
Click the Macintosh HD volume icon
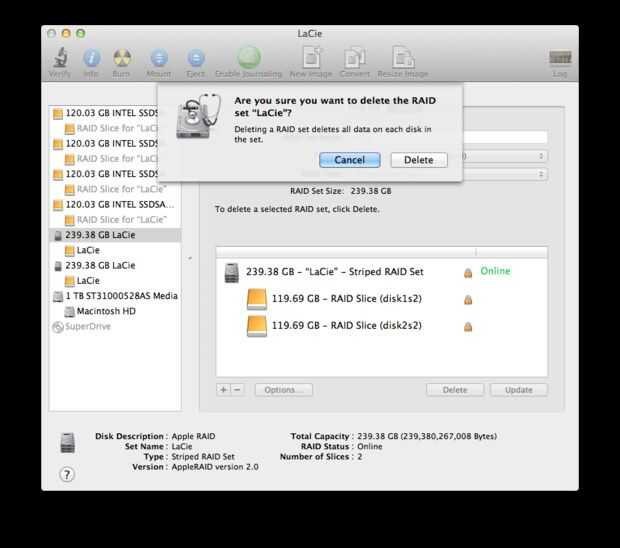tap(70, 312)
